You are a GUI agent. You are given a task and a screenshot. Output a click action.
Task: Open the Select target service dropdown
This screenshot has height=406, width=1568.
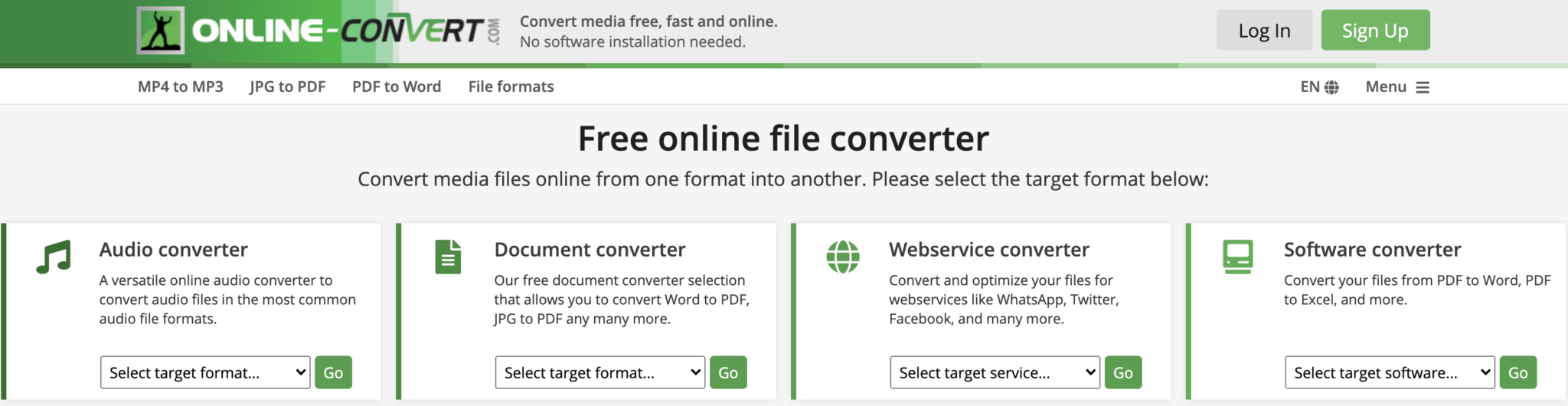(x=995, y=372)
